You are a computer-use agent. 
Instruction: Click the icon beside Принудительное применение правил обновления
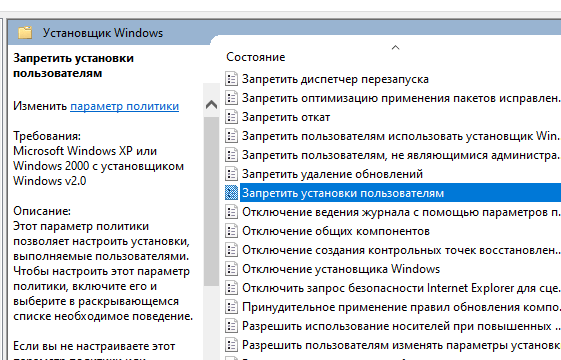click(231, 306)
